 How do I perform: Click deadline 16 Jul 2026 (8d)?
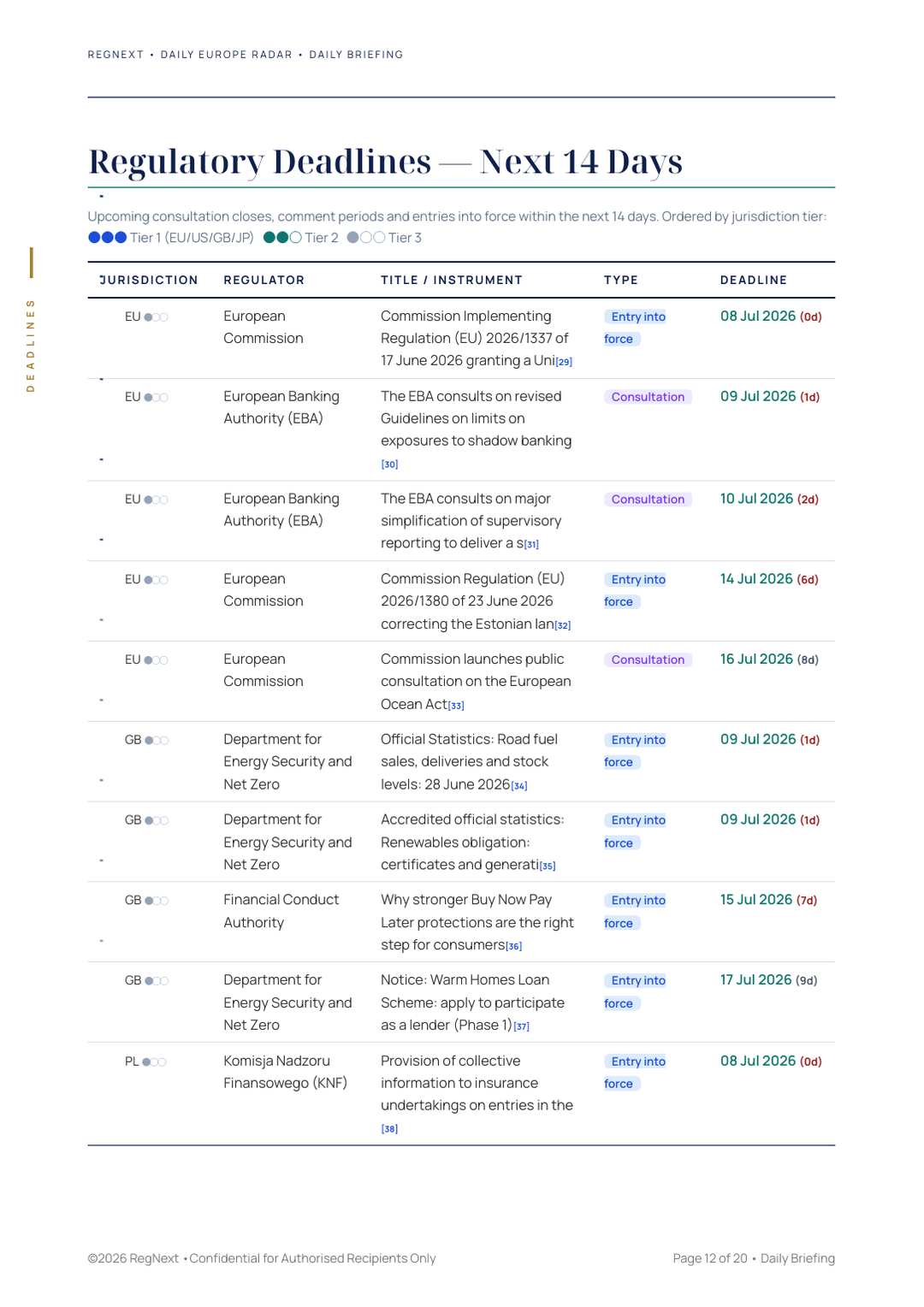click(769, 659)
